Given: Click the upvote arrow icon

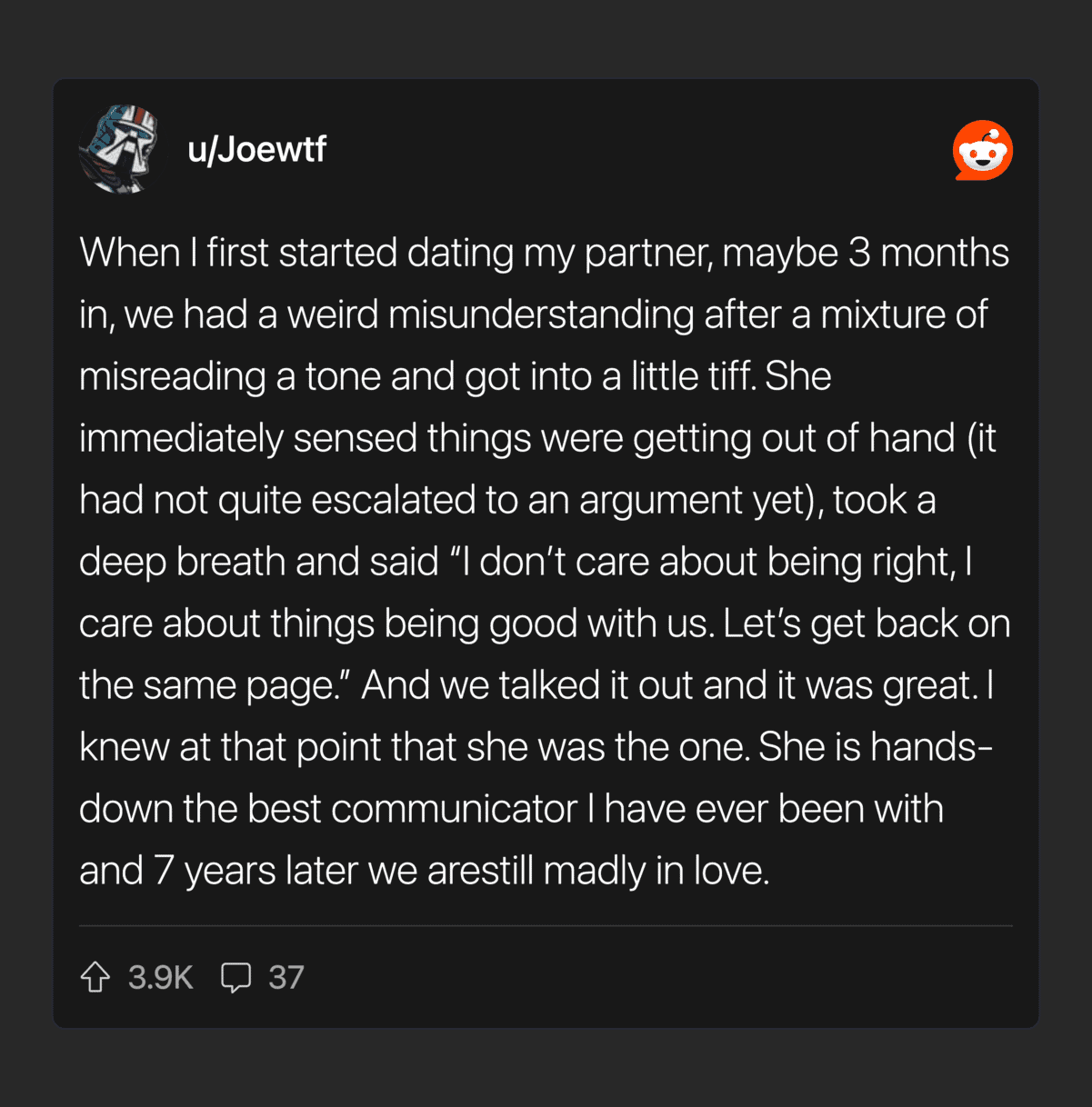Looking at the screenshot, I should (95, 977).
